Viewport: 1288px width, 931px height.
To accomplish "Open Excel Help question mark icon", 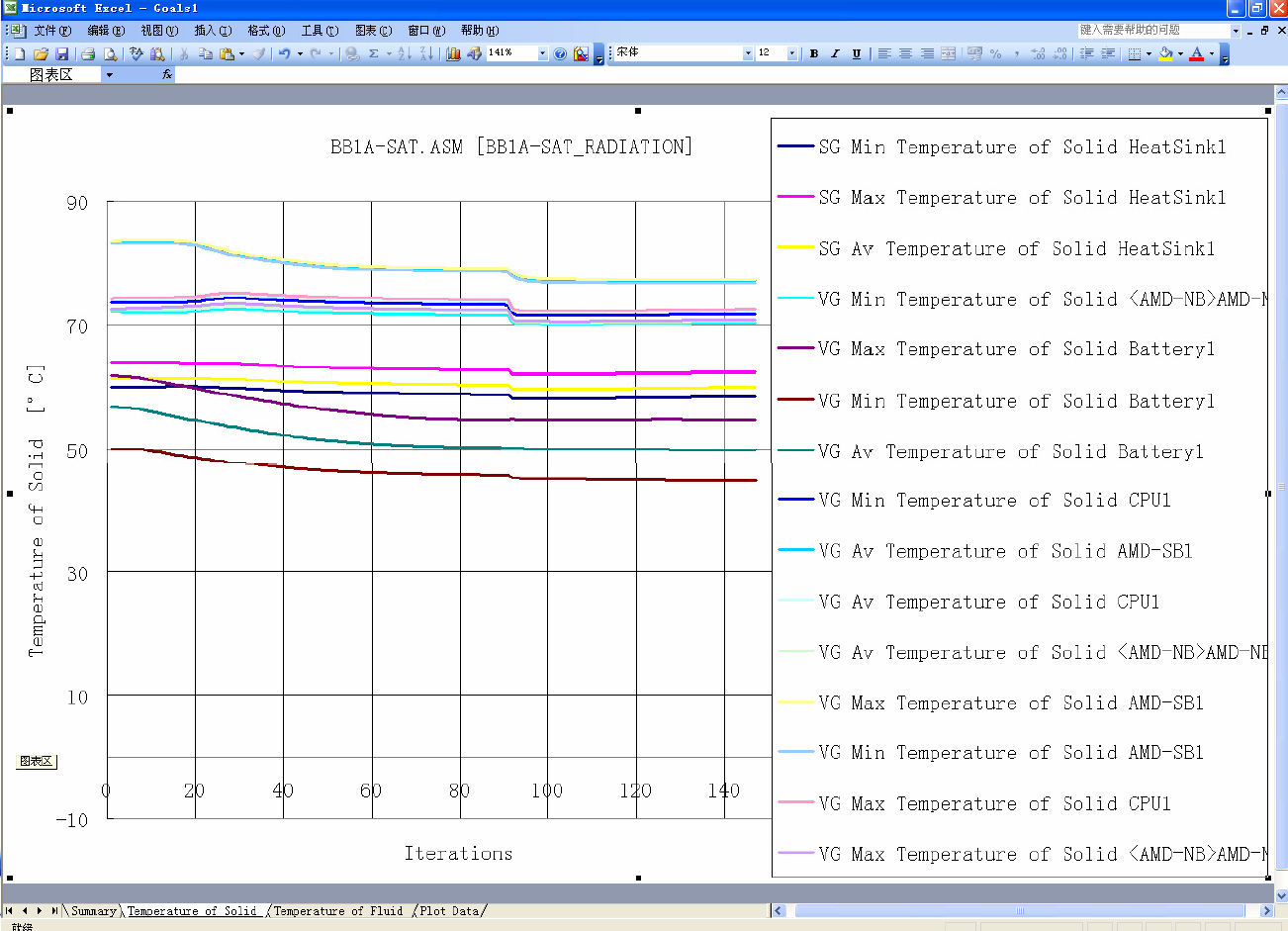I will coord(560,53).
